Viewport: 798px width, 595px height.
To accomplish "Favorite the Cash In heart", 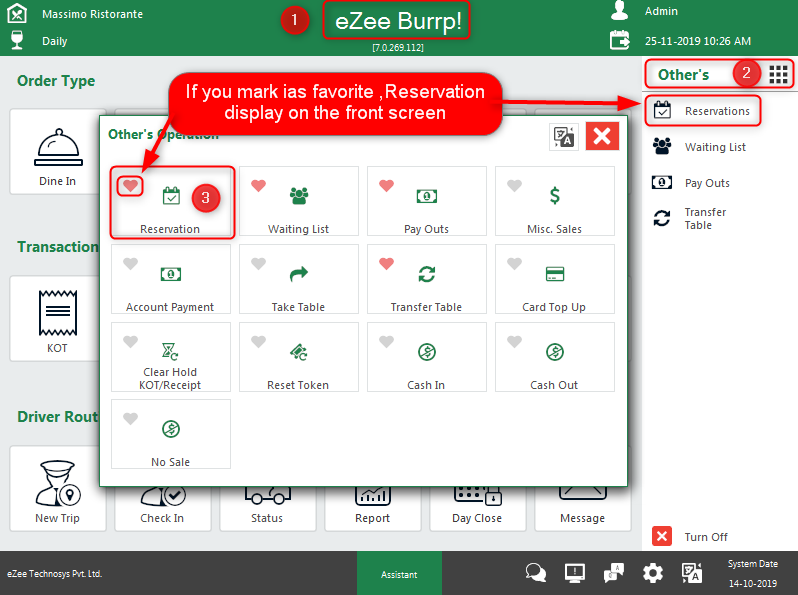I will (386, 341).
